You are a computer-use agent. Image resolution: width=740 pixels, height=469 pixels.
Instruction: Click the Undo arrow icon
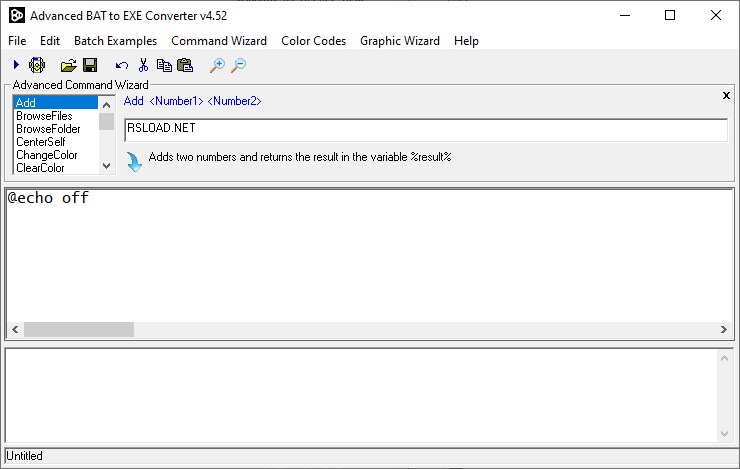click(x=121, y=65)
